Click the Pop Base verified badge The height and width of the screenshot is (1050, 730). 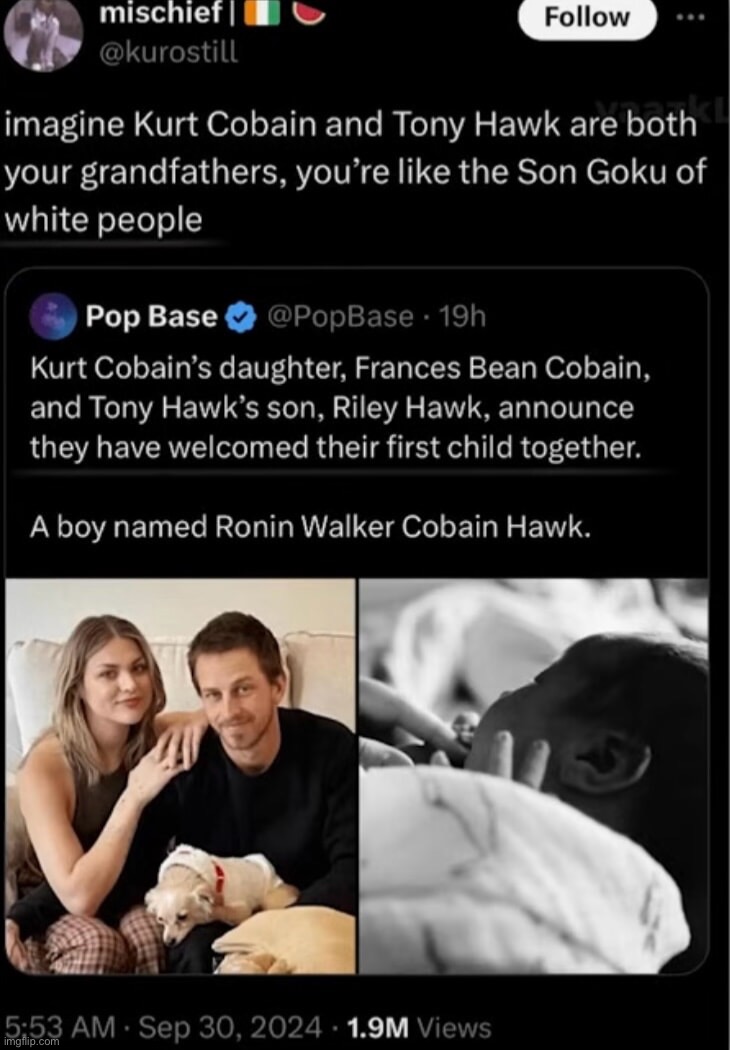pos(242,317)
